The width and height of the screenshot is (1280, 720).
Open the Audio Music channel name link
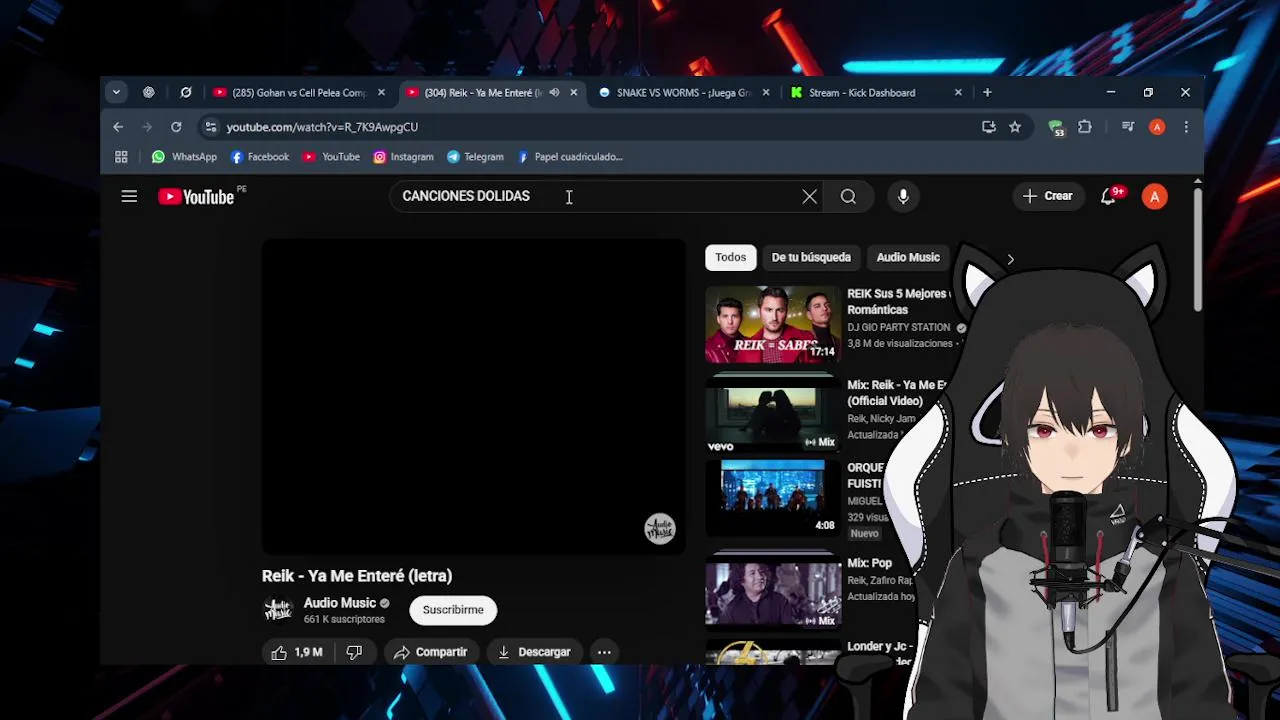(340, 603)
